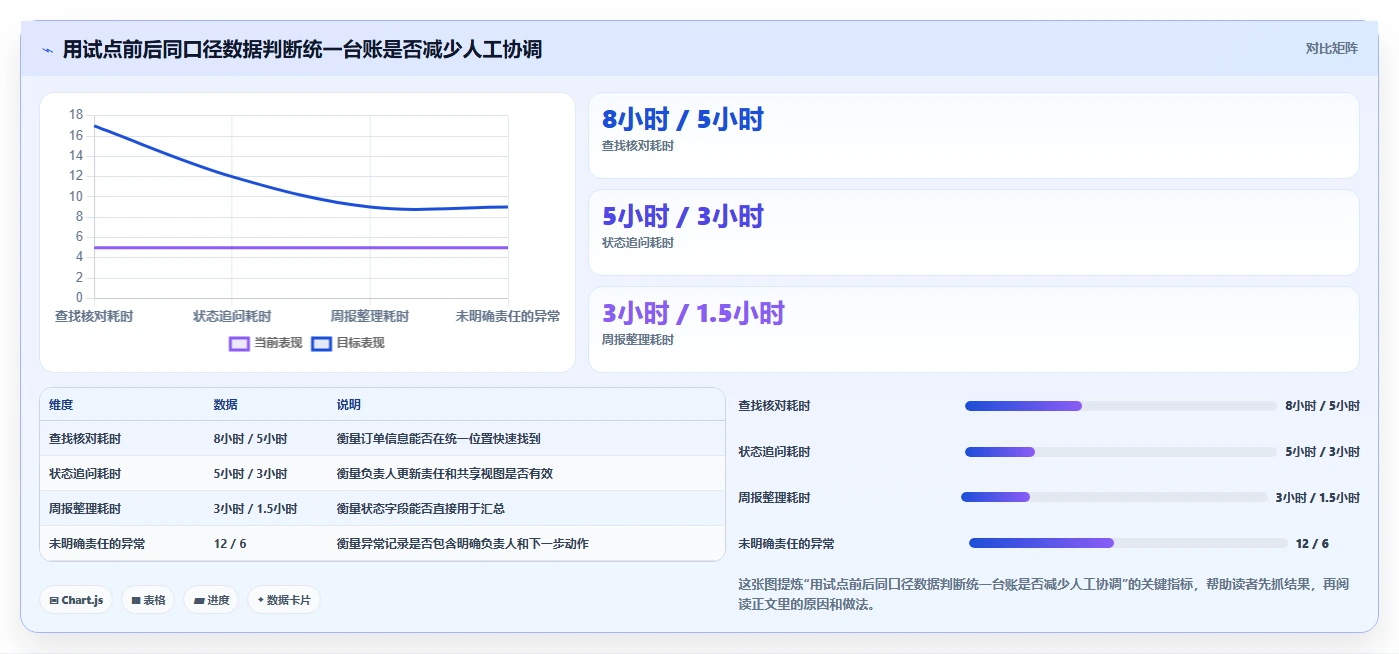Click description 衡量负责人更新责任和共享视图是否有效

point(445,474)
